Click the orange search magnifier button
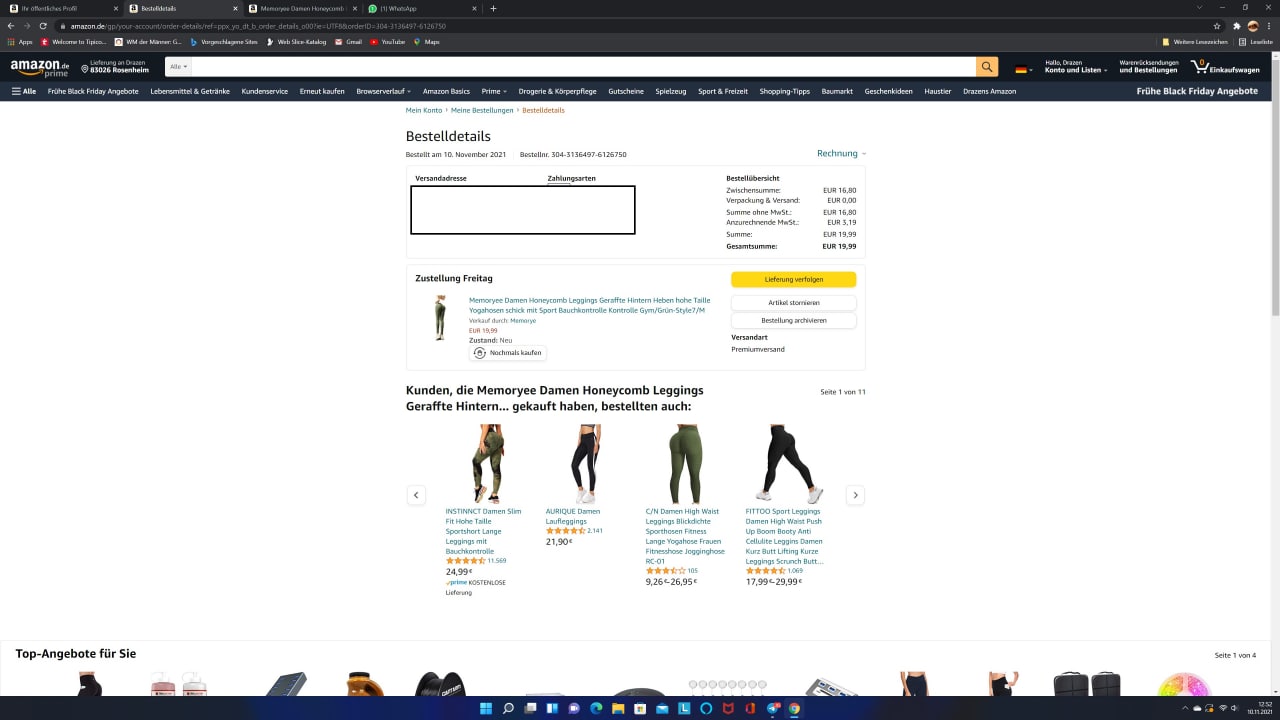The height and width of the screenshot is (720, 1280). pos(988,67)
